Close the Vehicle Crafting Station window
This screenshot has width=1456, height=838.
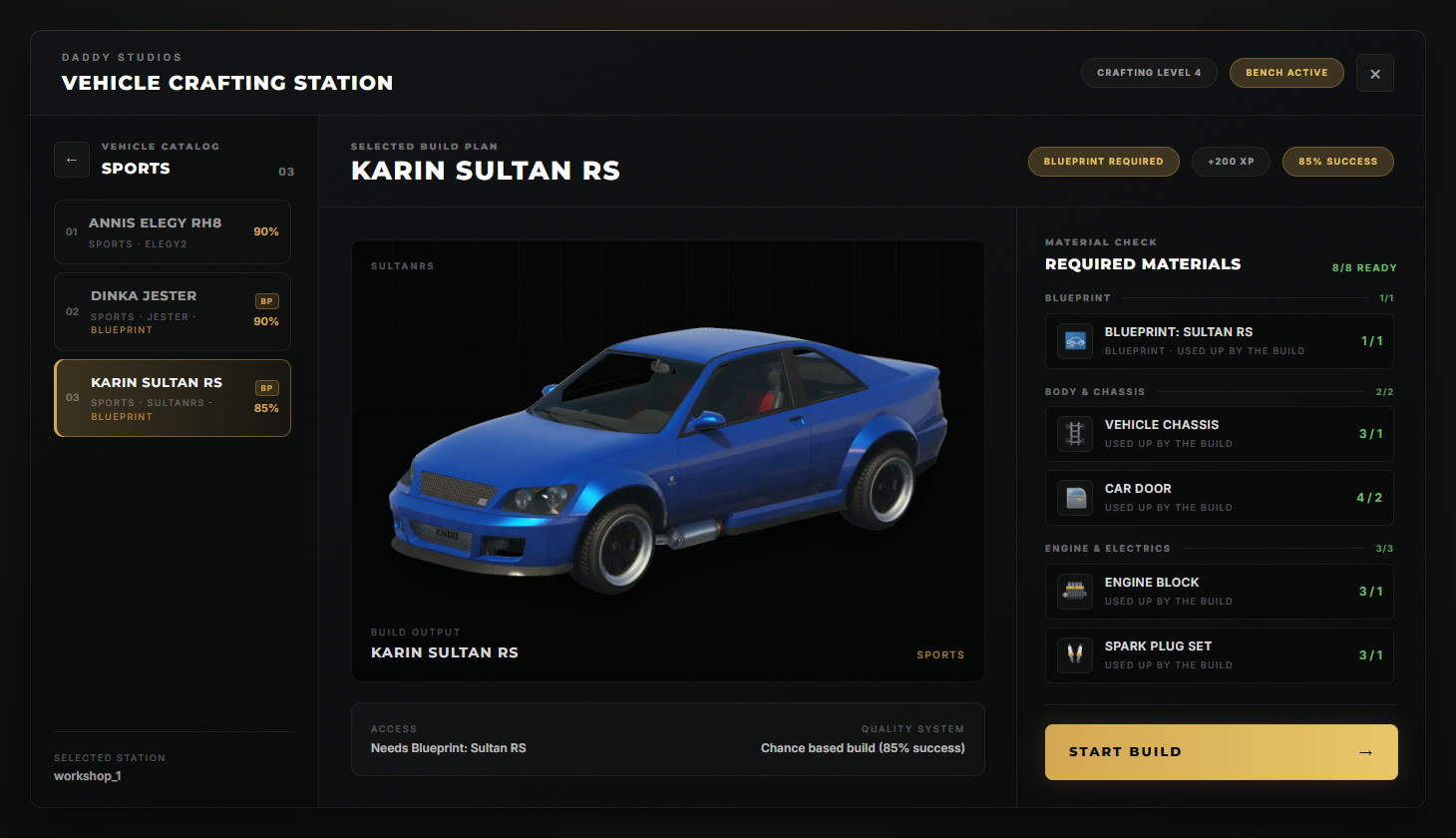tap(1375, 73)
